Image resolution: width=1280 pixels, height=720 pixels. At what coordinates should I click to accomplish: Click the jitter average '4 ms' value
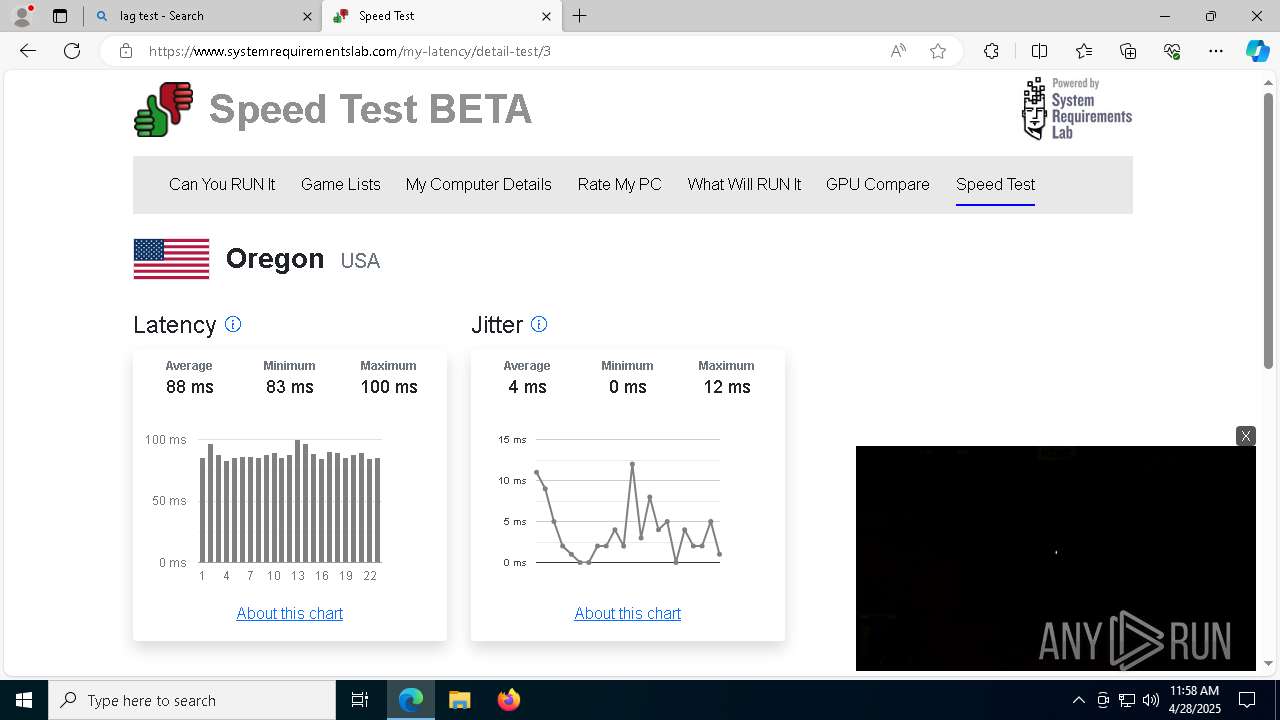[x=527, y=387]
